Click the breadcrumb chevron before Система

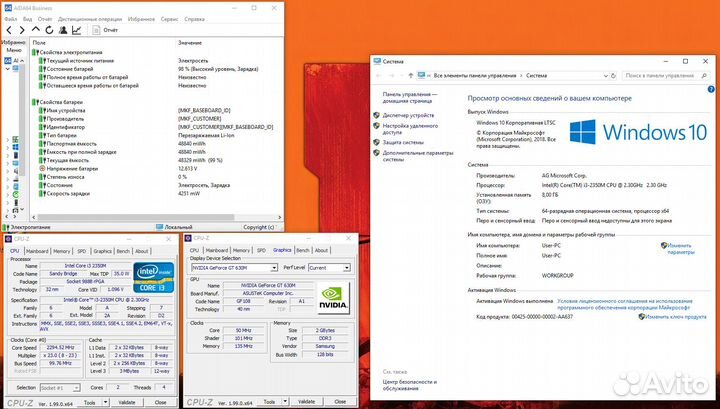click(521, 76)
